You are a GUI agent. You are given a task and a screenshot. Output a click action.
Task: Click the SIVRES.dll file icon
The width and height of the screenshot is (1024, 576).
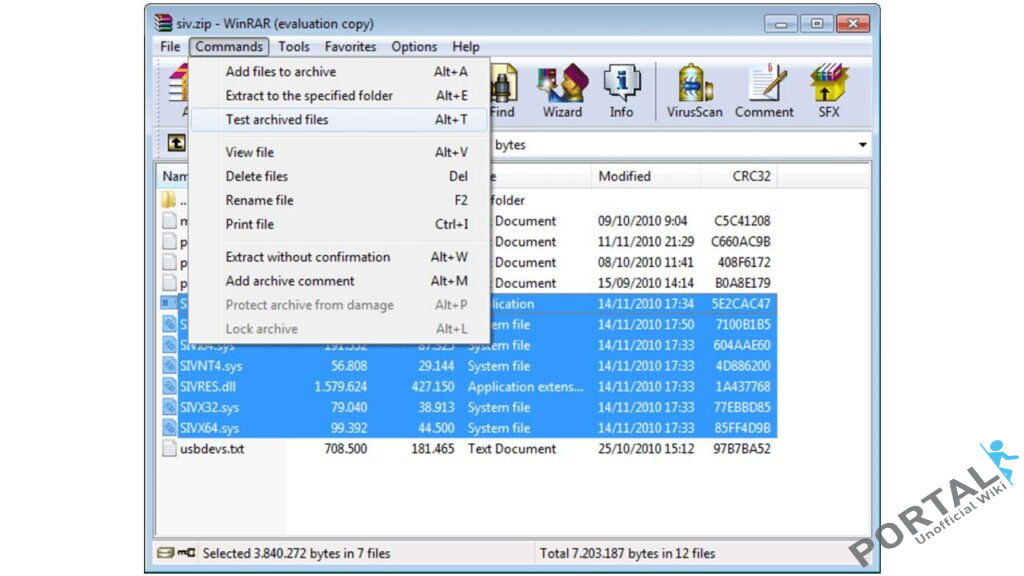169,387
